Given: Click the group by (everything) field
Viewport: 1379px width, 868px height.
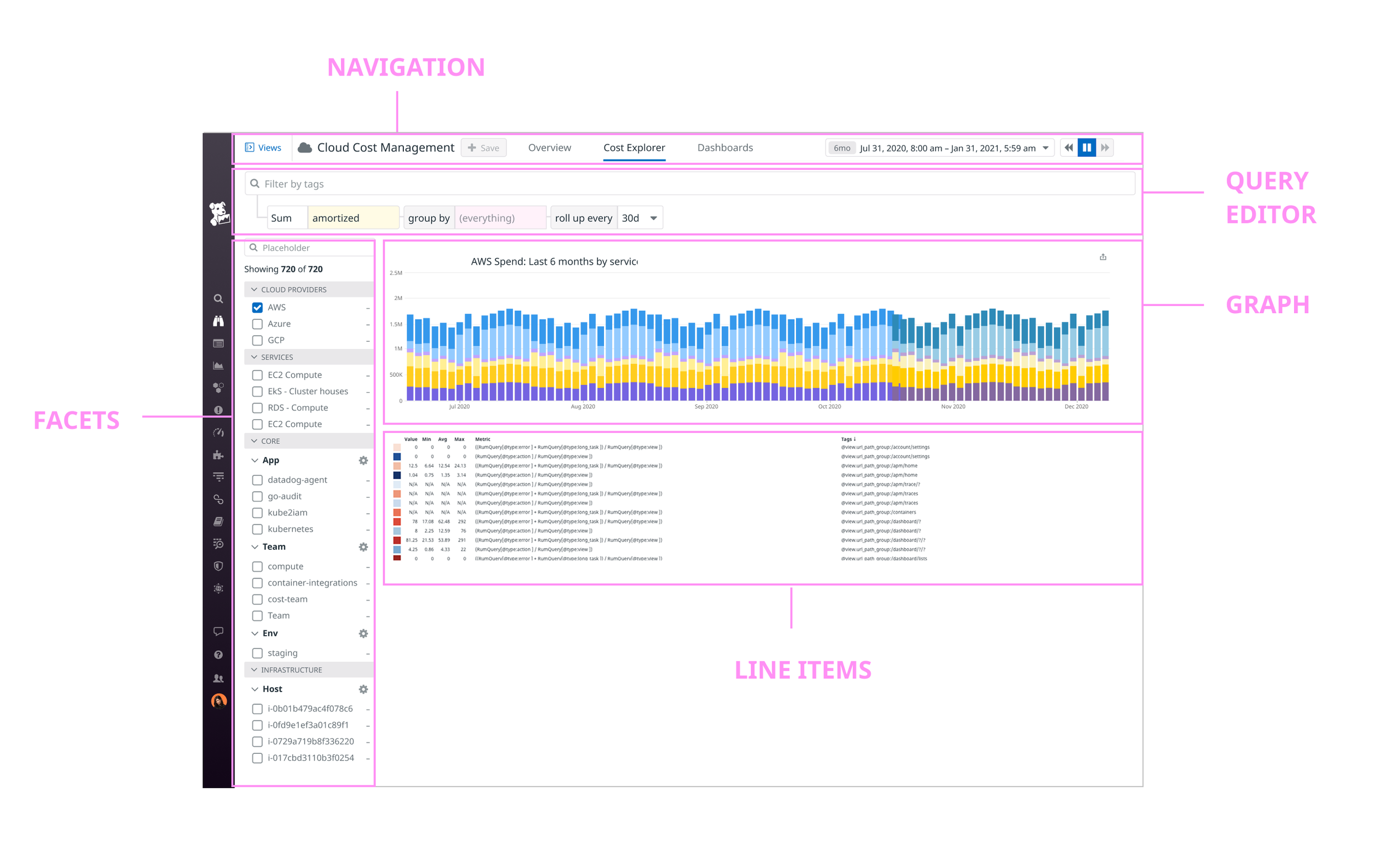Looking at the screenshot, I should click(x=500, y=218).
